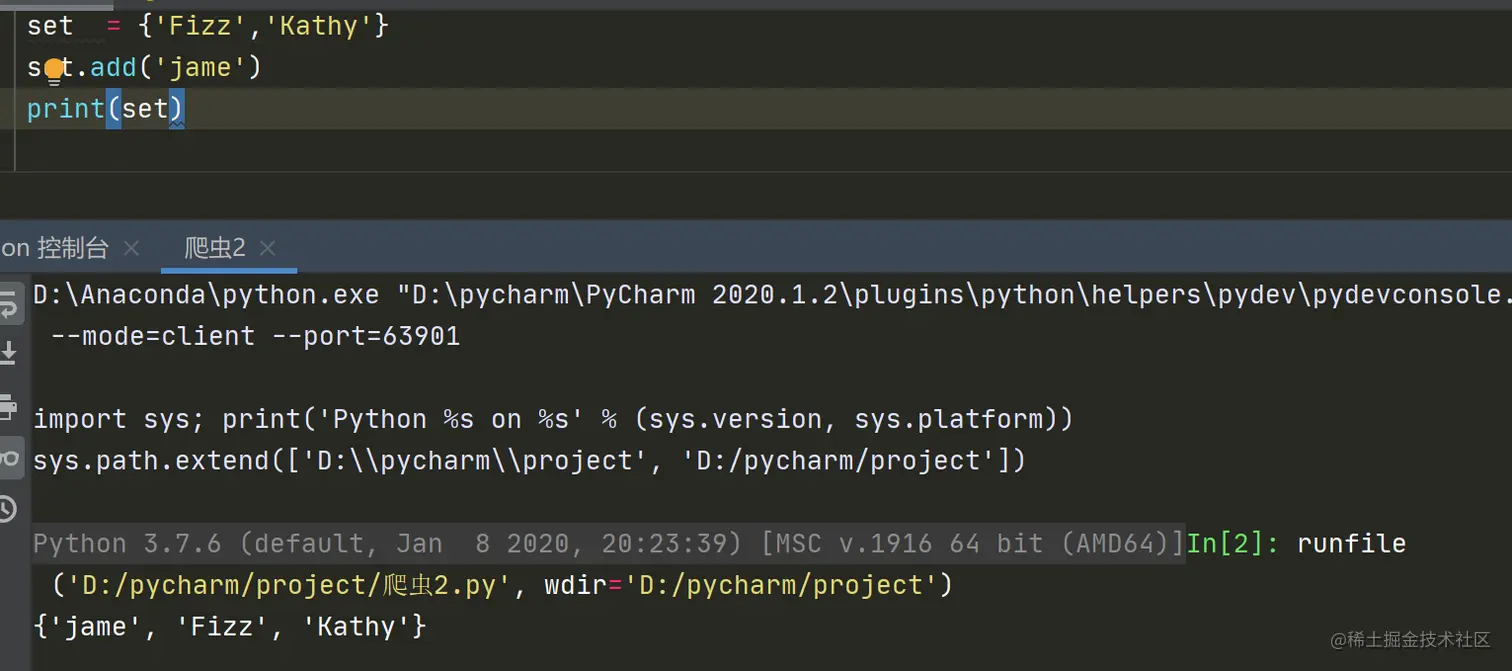The image size is (1512, 671).
Task: Click 'D:/pycharm/project/爬虫2.py' path string
Action: pos(289,585)
